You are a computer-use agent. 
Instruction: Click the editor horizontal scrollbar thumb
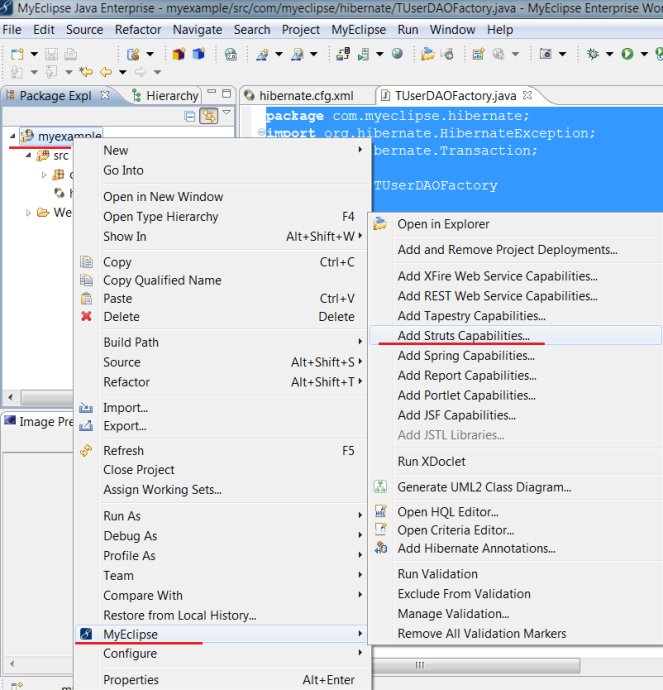[476, 665]
